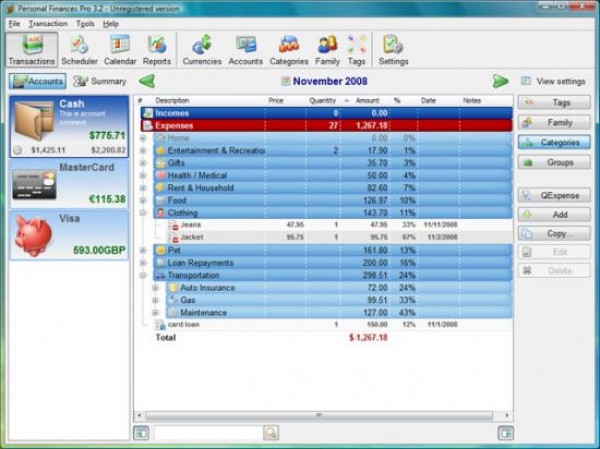
Task: Select the Incomes row
Action: pyautogui.click(x=326, y=113)
